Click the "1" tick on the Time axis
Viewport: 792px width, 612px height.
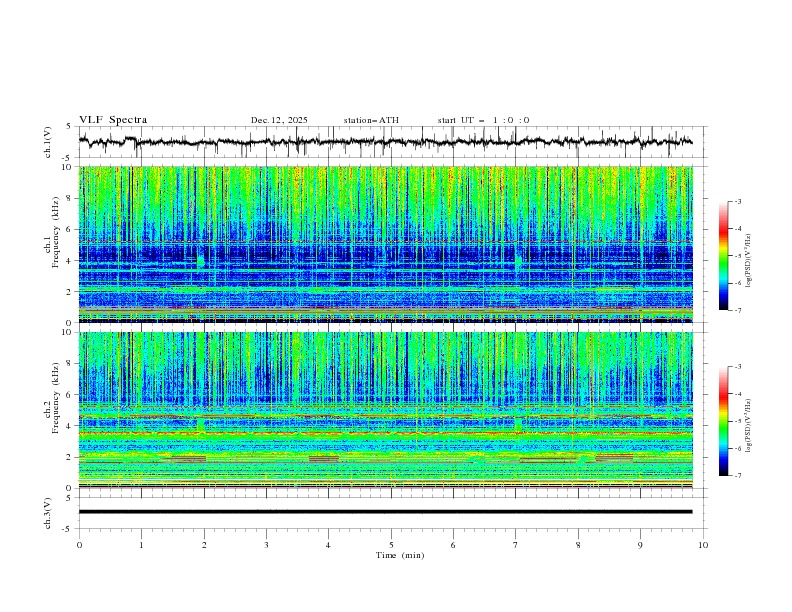click(x=141, y=545)
